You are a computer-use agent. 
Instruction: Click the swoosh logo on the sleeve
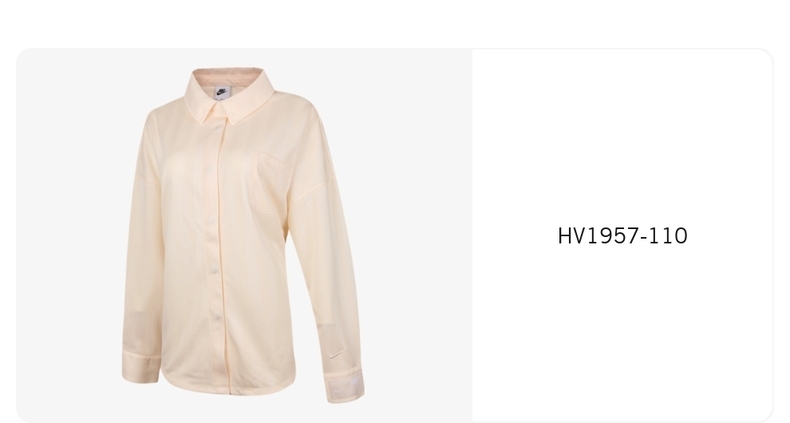coord(337,355)
